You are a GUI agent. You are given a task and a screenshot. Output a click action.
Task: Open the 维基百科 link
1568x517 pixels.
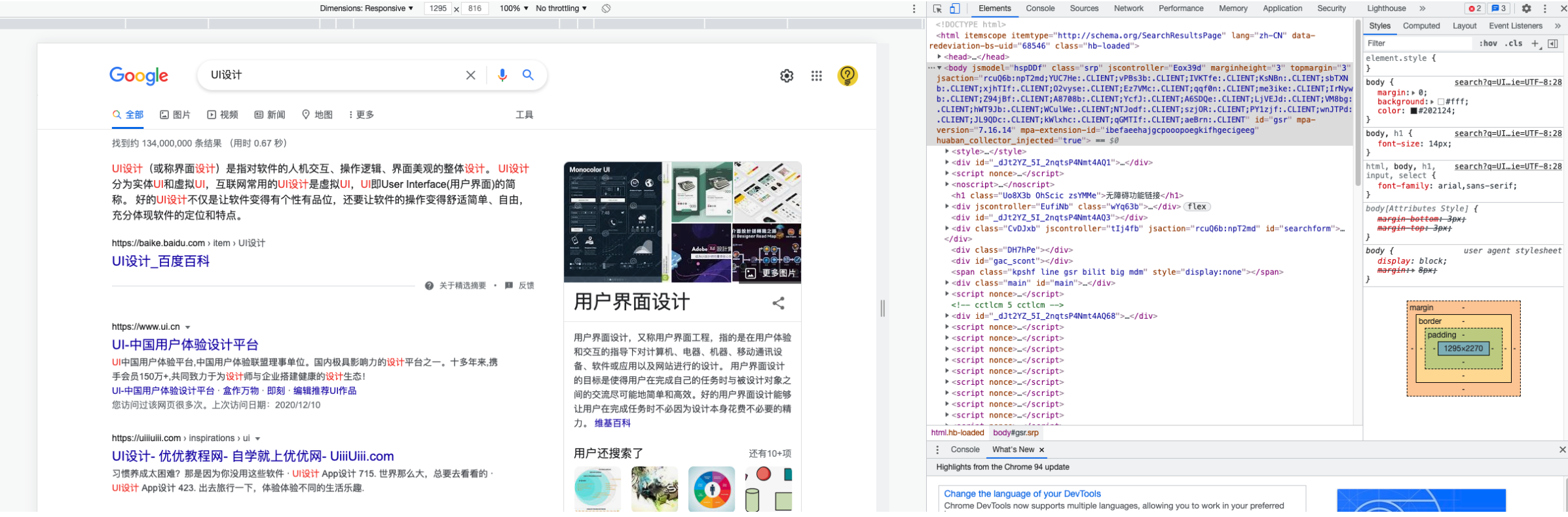(612, 423)
